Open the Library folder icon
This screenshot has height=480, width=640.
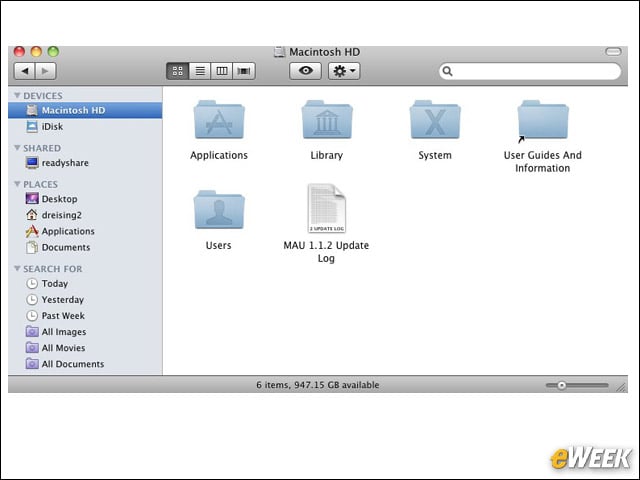327,120
